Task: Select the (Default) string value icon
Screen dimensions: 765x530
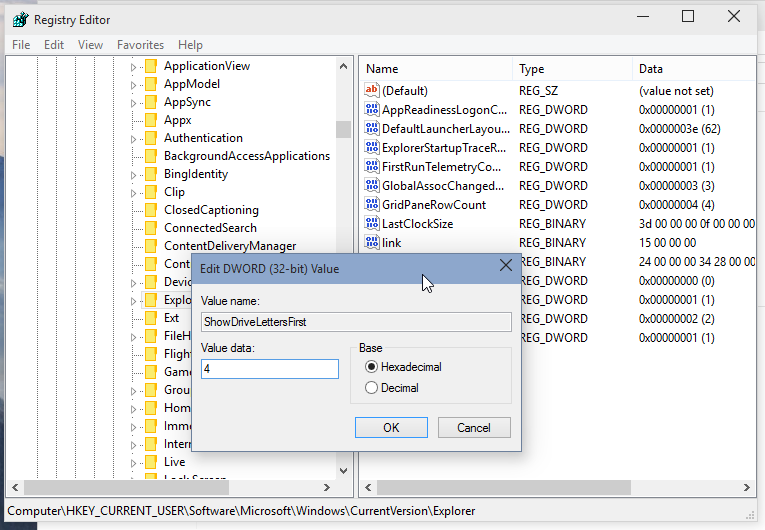Action: click(372, 90)
